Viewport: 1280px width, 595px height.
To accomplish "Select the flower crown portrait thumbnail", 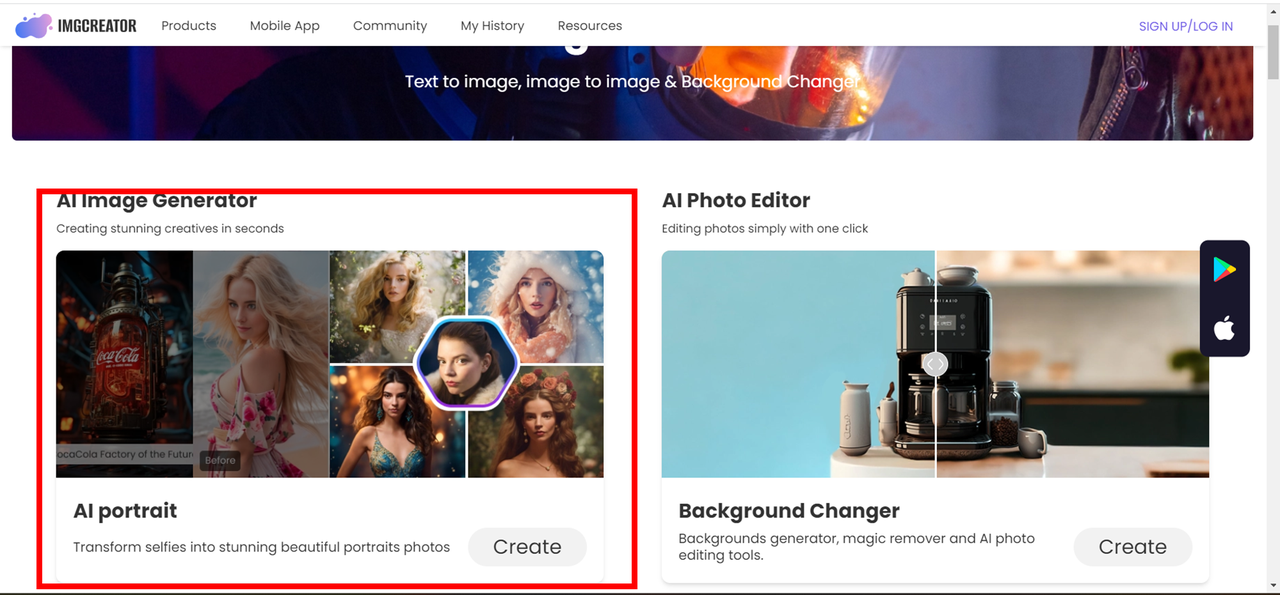I will pos(536,421).
